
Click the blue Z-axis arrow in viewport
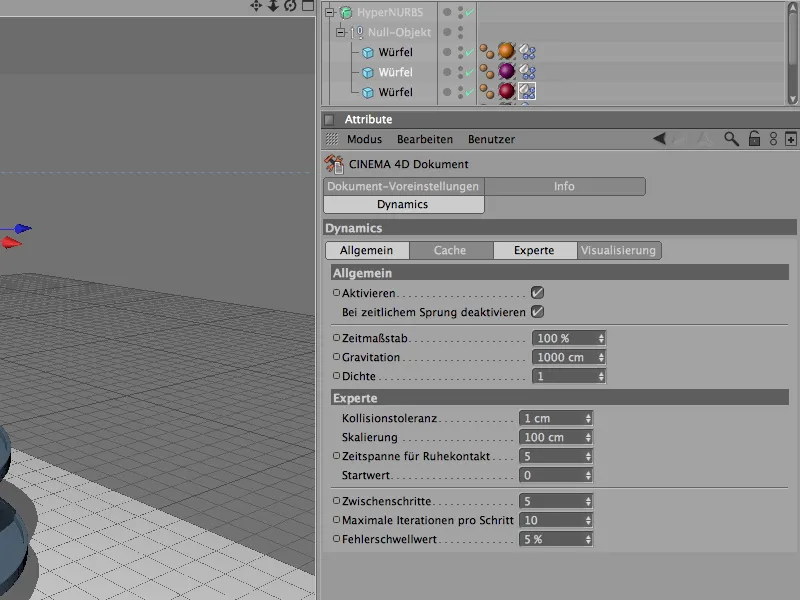click(22, 228)
